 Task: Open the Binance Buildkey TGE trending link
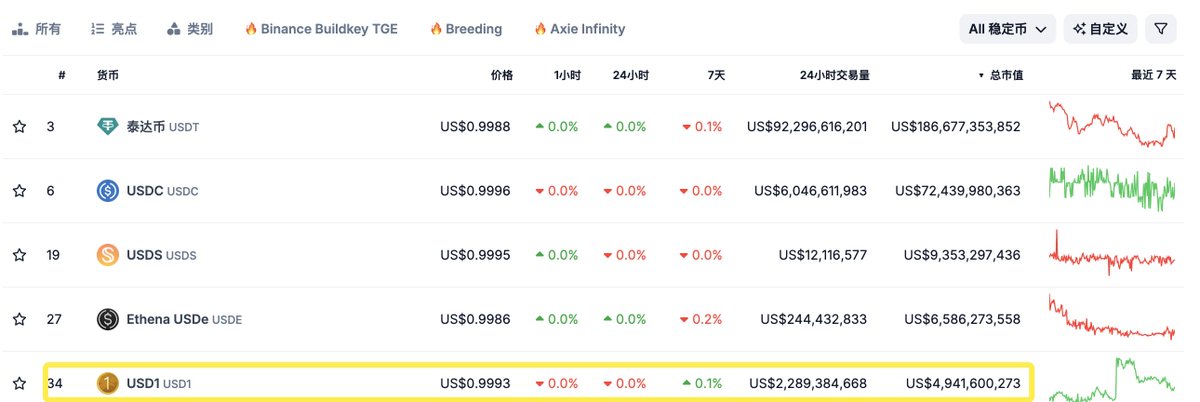coord(321,29)
